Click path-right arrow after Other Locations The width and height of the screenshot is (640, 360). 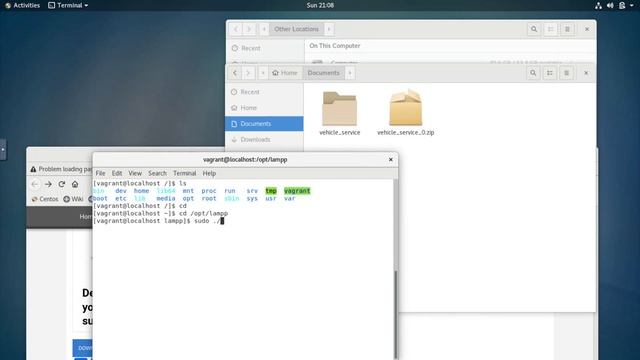click(x=329, y=29)
